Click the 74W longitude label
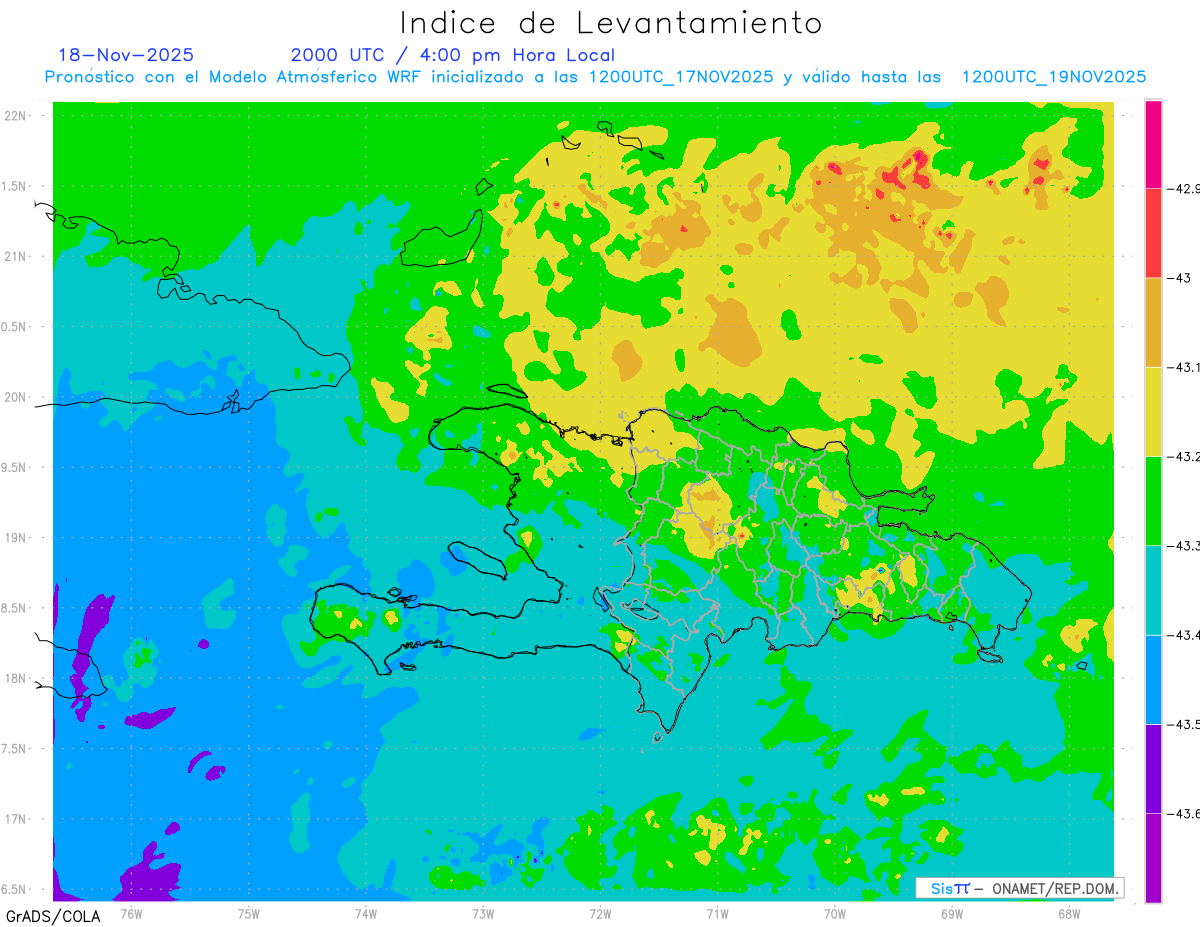Image resolution: width=1200 pixels, height=927 pixels. 365,914
